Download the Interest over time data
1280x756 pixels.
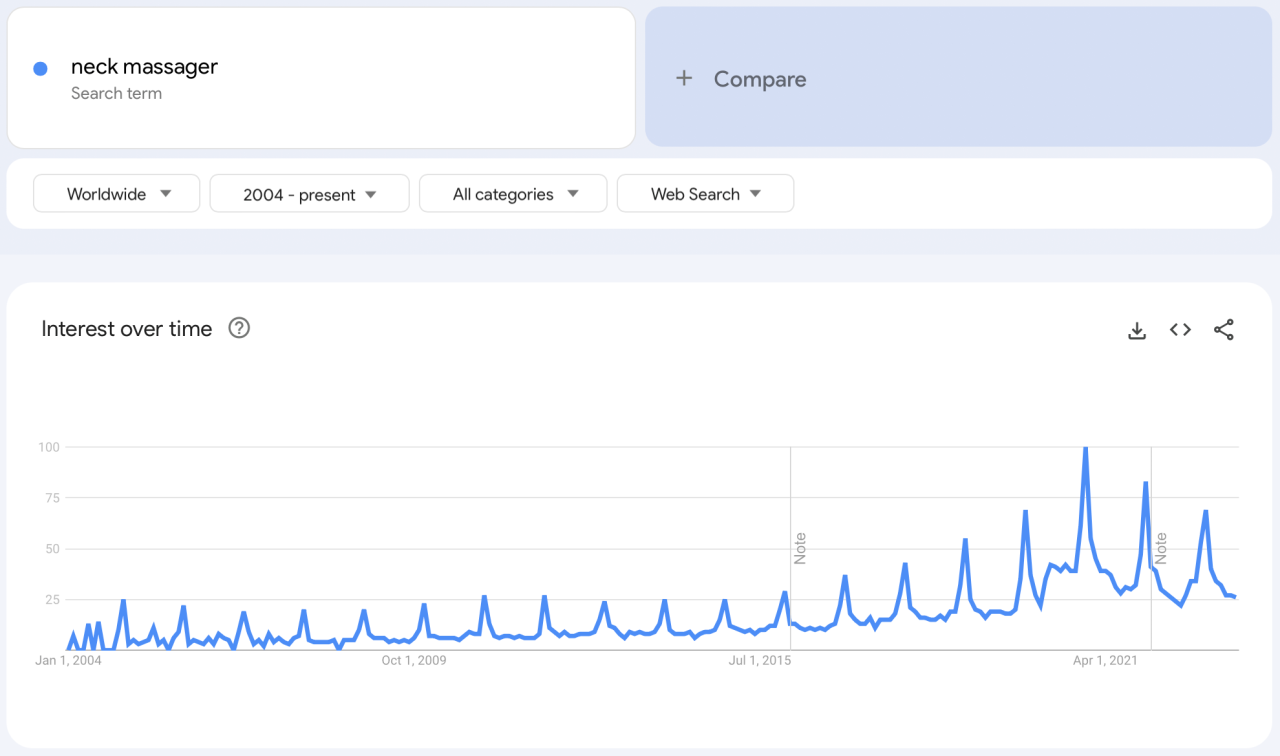pyautogui.click(x=1137, y=329)
